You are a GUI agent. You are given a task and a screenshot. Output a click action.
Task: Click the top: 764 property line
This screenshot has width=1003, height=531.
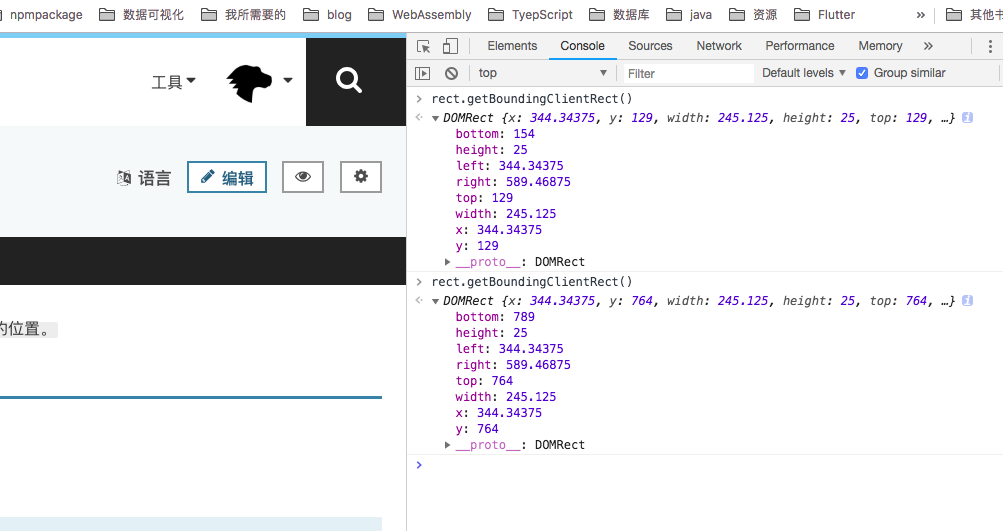(484, 381)
